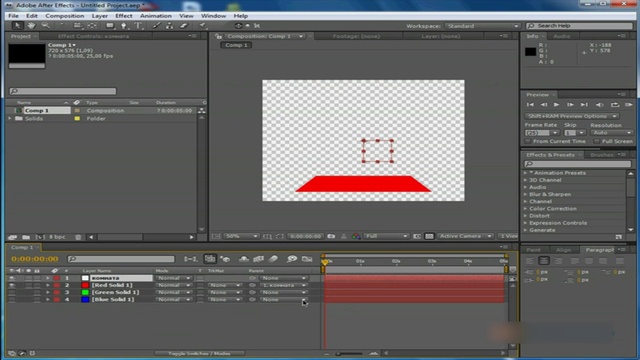The height and width of the screenshot is (360, 640).
Task: Open the Active Camera view dropdown
Action: (x=465, y=236)
